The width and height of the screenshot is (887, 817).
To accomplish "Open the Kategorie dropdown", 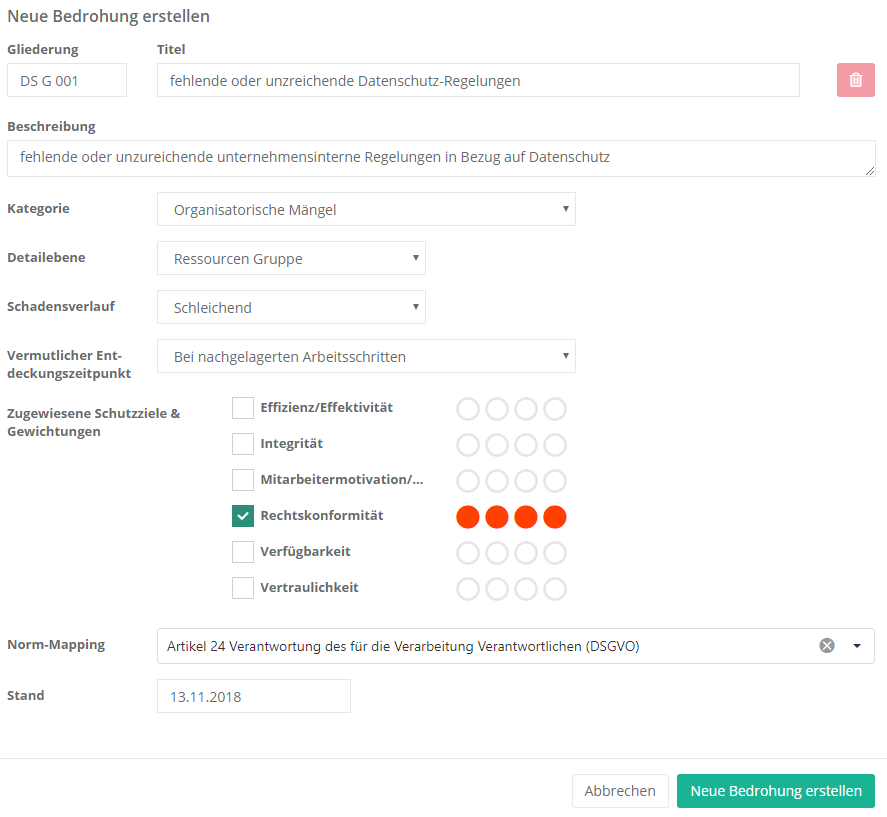I will tap(366, 210).
